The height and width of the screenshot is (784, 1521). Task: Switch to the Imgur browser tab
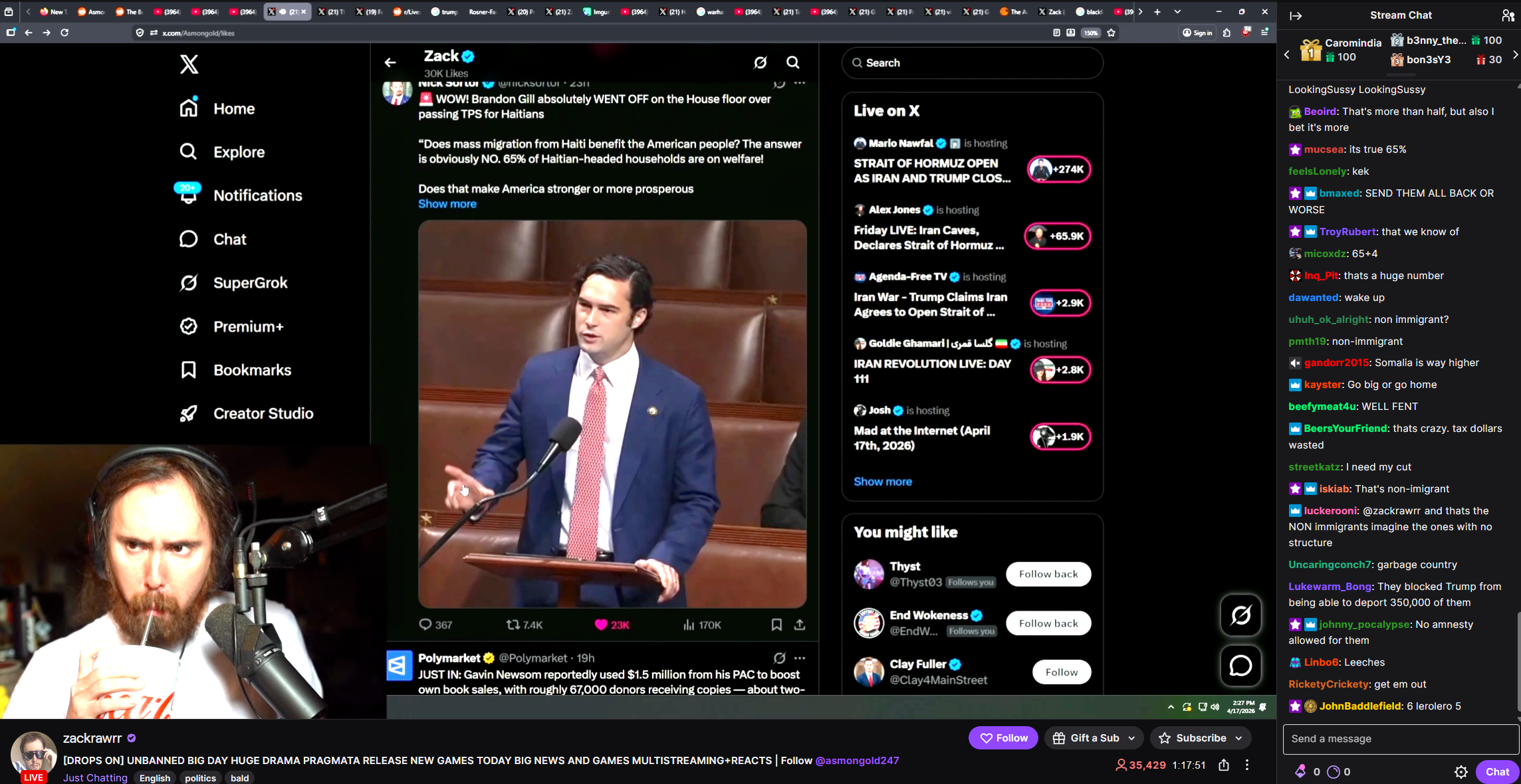[596, 12]
